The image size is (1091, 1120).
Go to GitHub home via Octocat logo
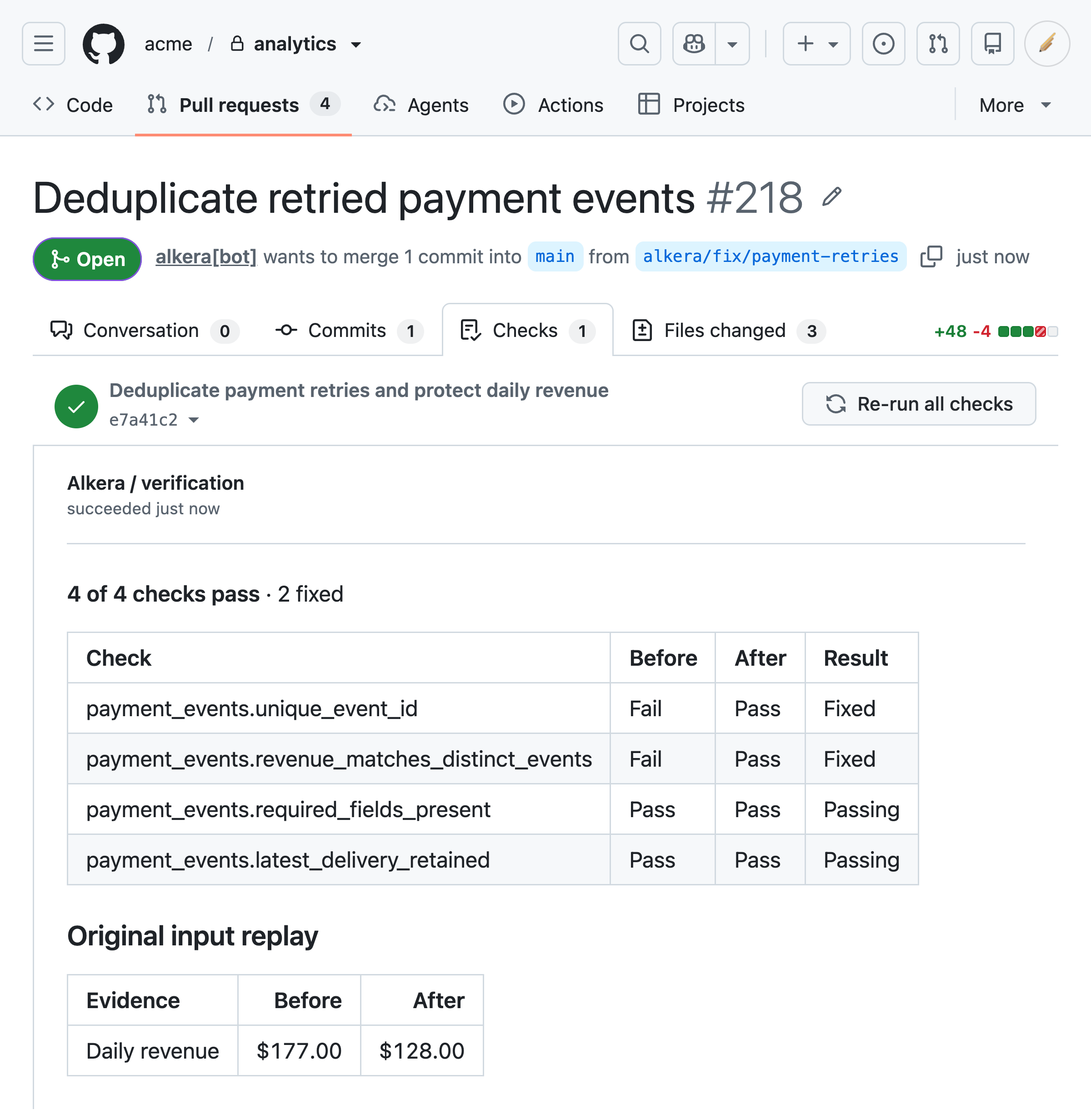104,44
